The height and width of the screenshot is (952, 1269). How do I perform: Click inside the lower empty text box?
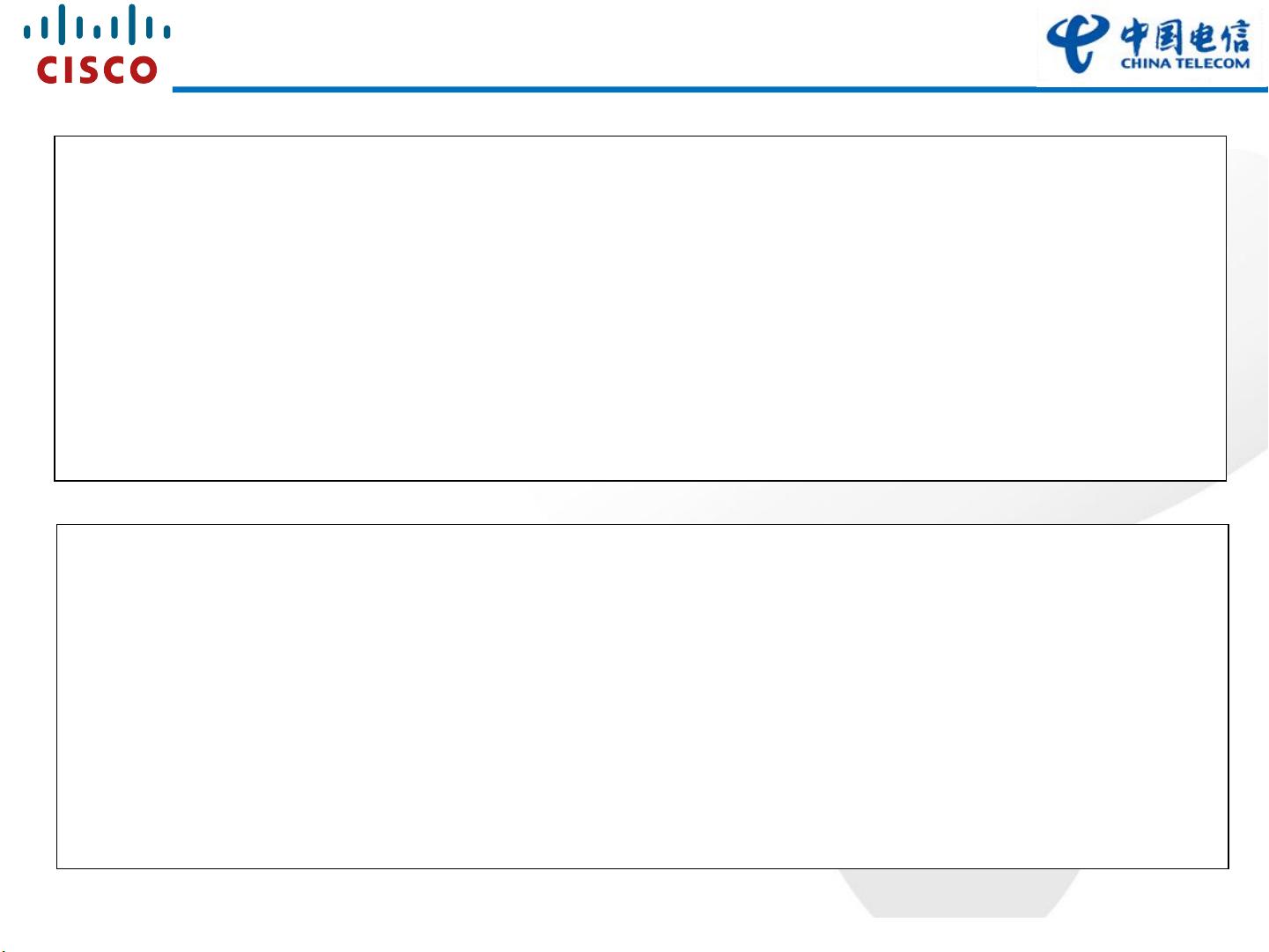click(x=642, y=697)
